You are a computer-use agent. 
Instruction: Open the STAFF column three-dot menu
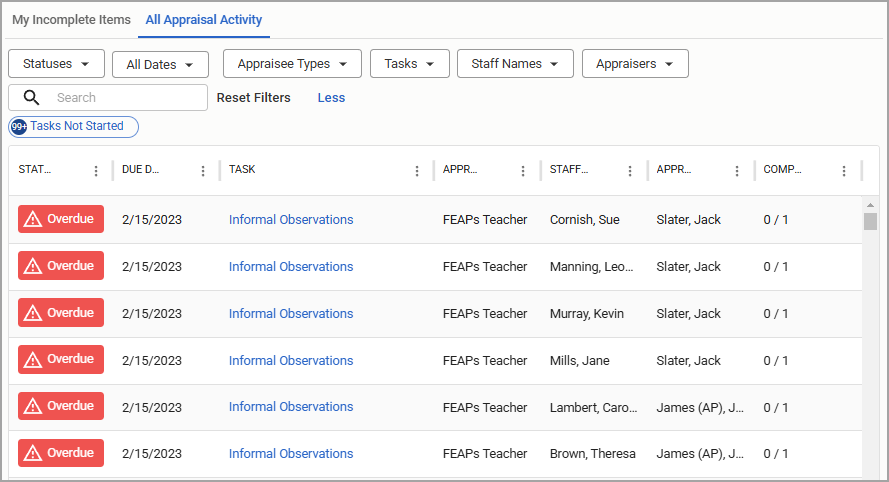pos(630,171)
